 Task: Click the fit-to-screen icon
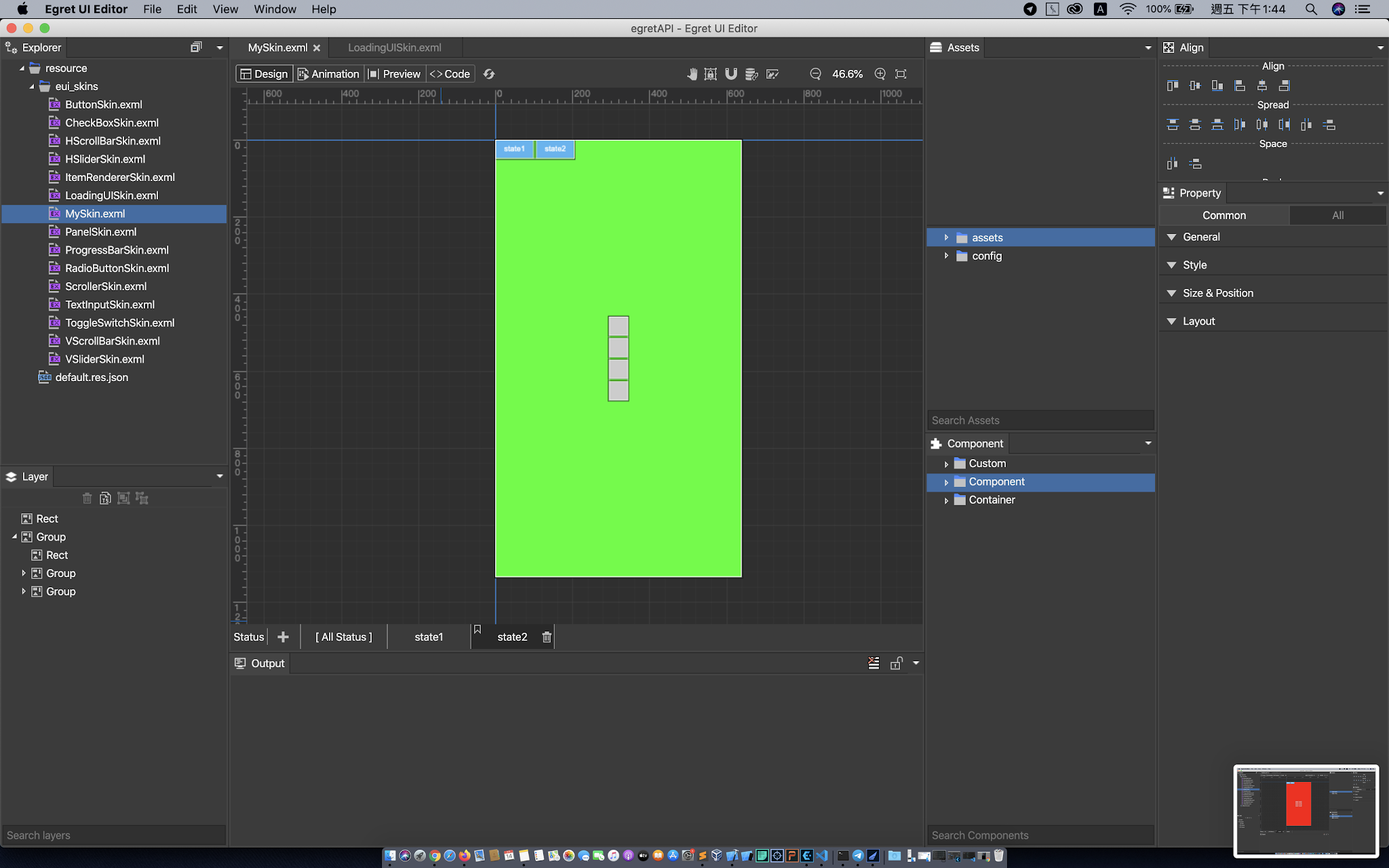click(901, 74)
